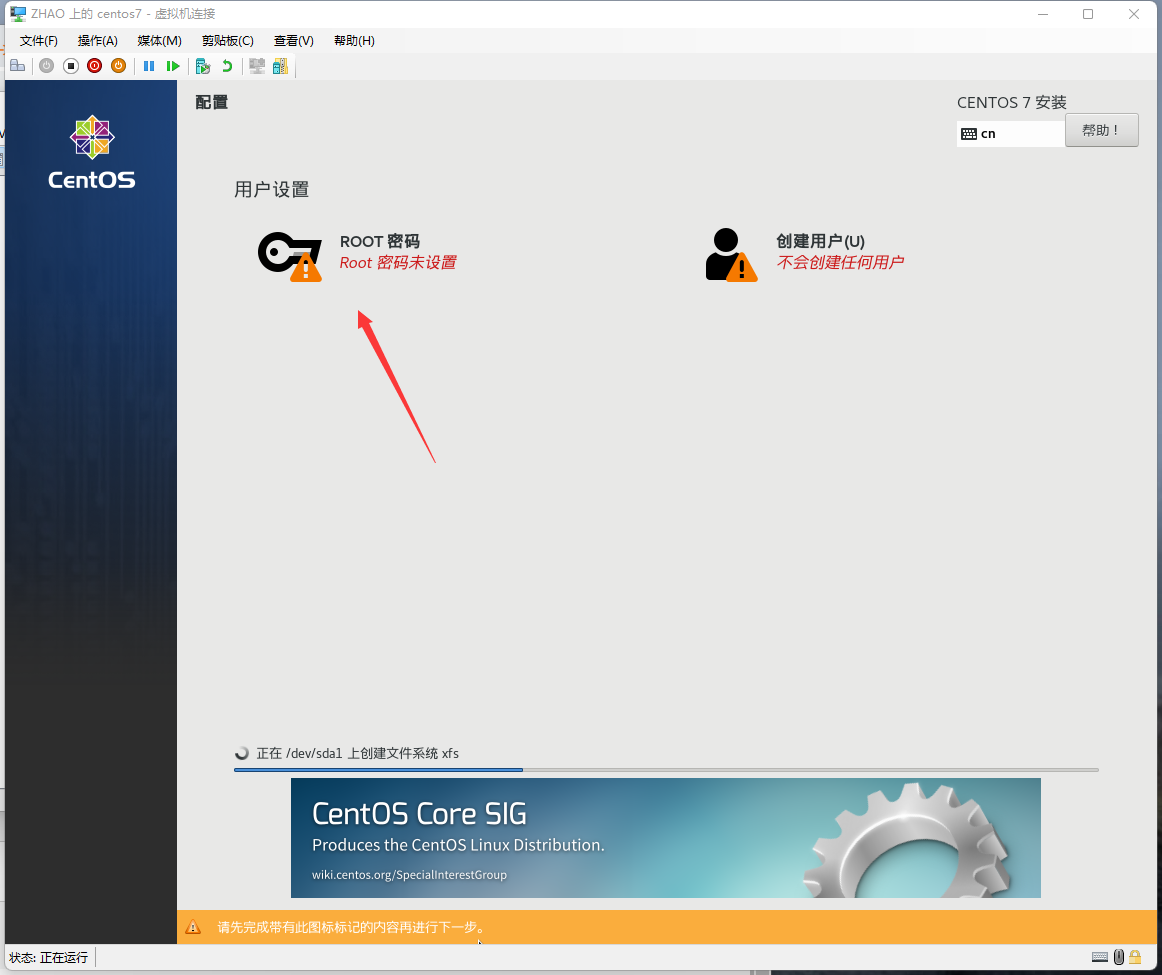This screenshot has width=1162, height=975.
Task: Create a checkpoint using the toolbar icon
Action: pos(202,66)
